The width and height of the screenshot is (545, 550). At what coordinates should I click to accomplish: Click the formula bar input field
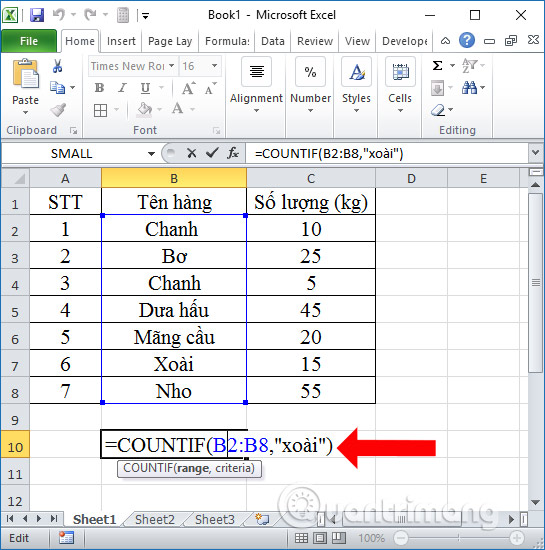coord(387,153)
